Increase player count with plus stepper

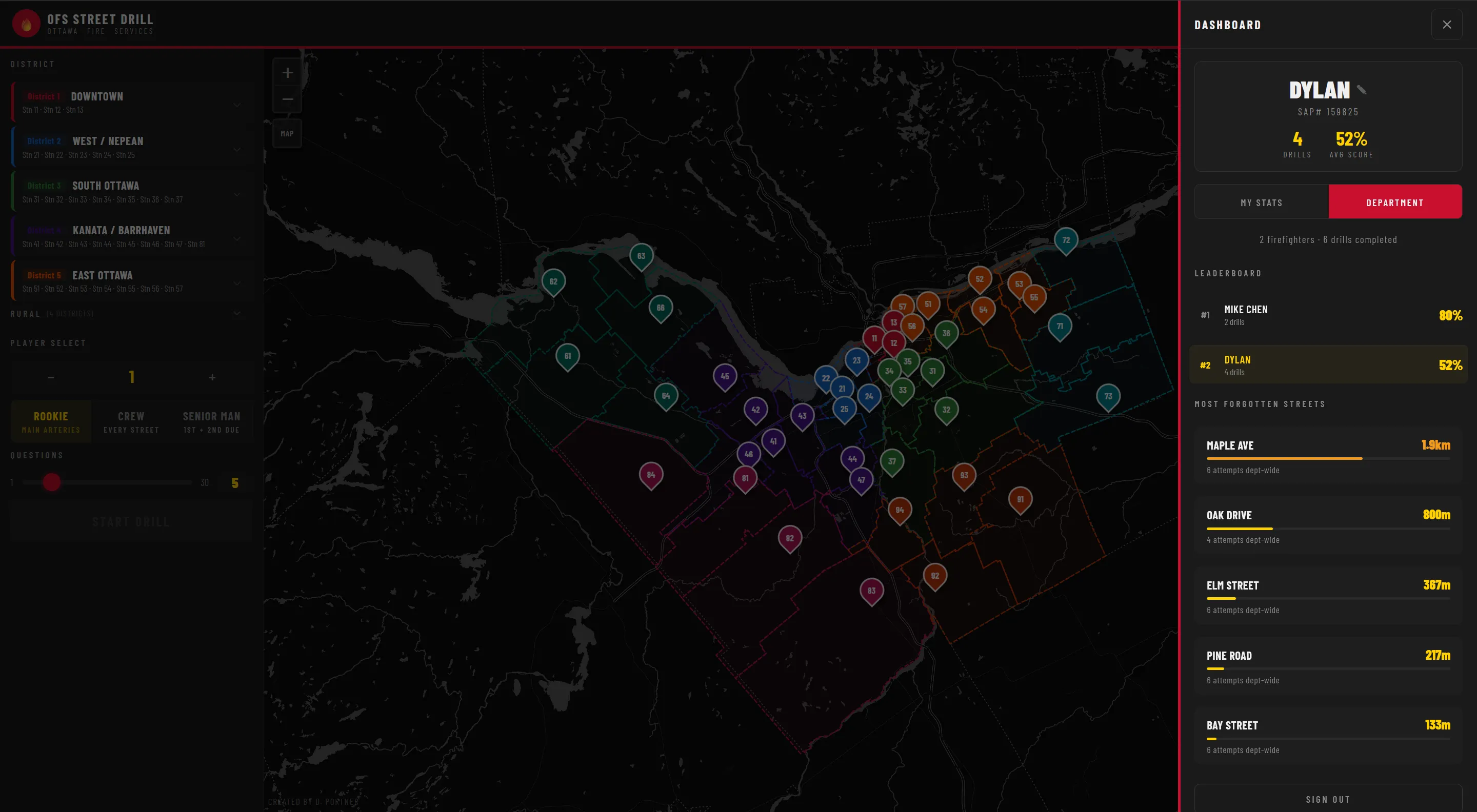[x=212, y=377]
